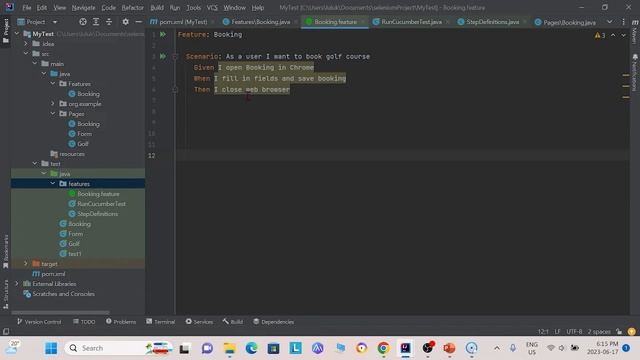
Task: Run the Booking feature using gutter arrow
Action: tap(163, 35)
